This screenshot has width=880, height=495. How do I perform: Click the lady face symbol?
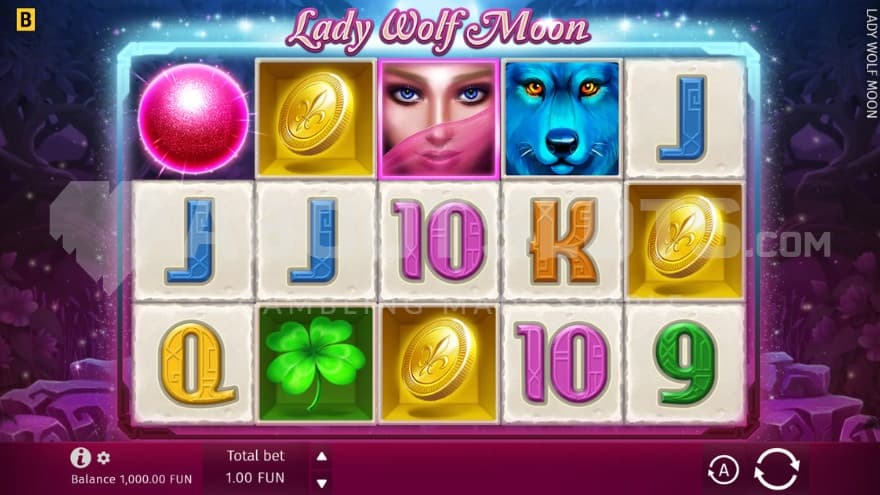[439, 118]
